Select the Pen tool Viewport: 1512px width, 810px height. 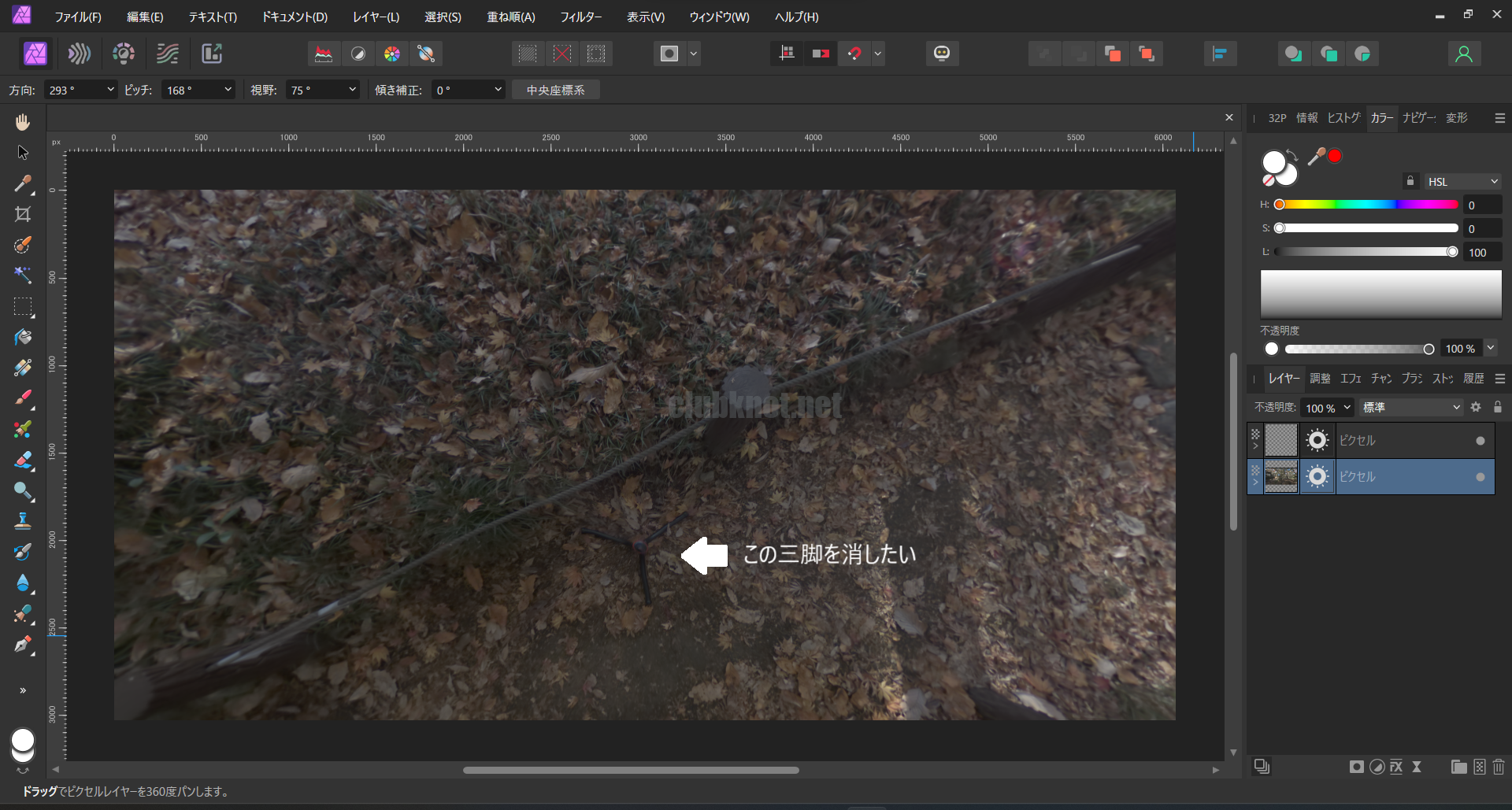[x=23, y=645]
